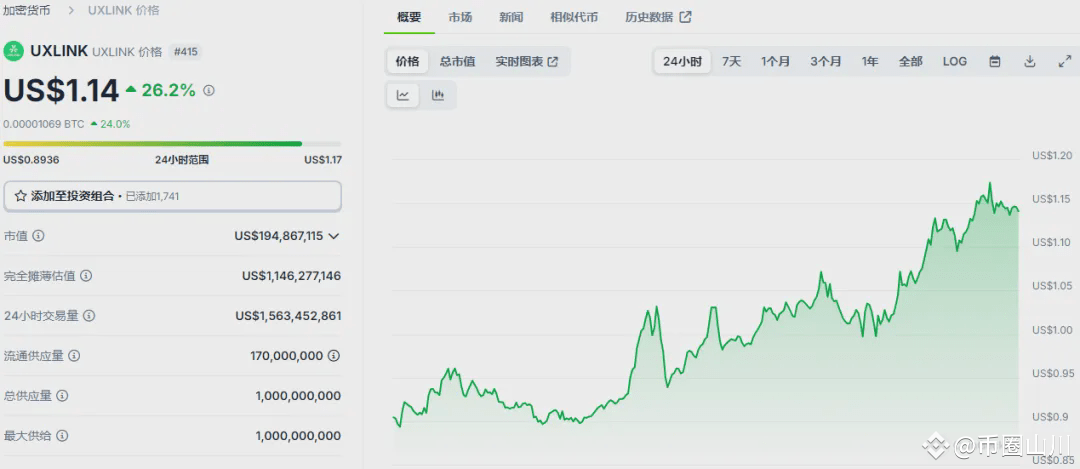Select 全部 time range
This screenshot has height=469, width=1080.
[911, 61]
